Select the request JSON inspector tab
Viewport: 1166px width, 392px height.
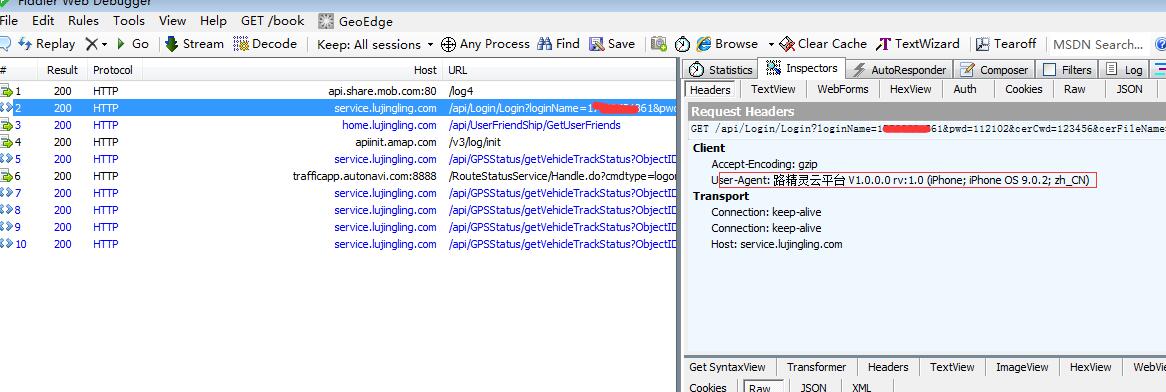1129,89
